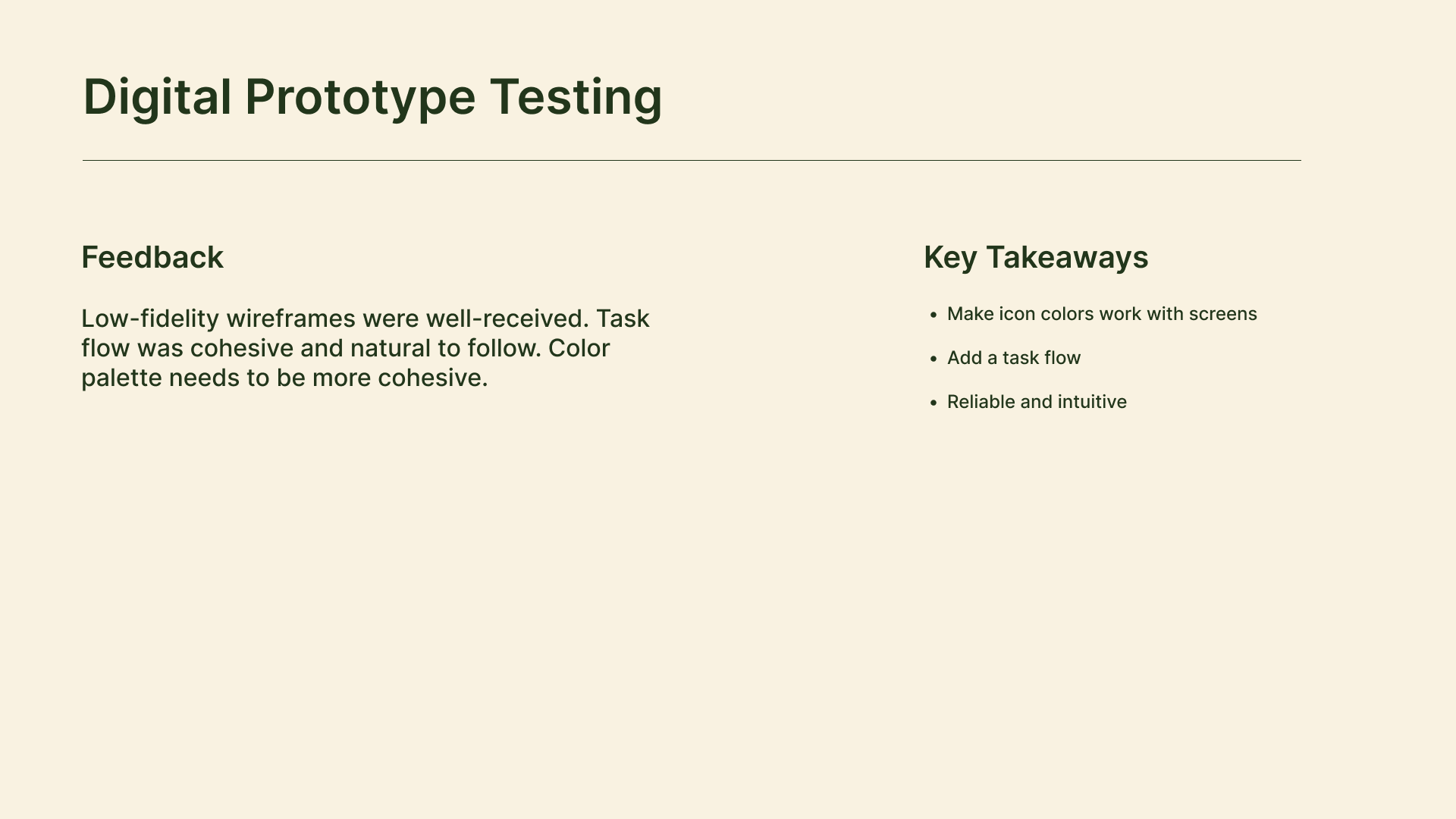Click the word Prototype in the slide title

pos(359,97)
